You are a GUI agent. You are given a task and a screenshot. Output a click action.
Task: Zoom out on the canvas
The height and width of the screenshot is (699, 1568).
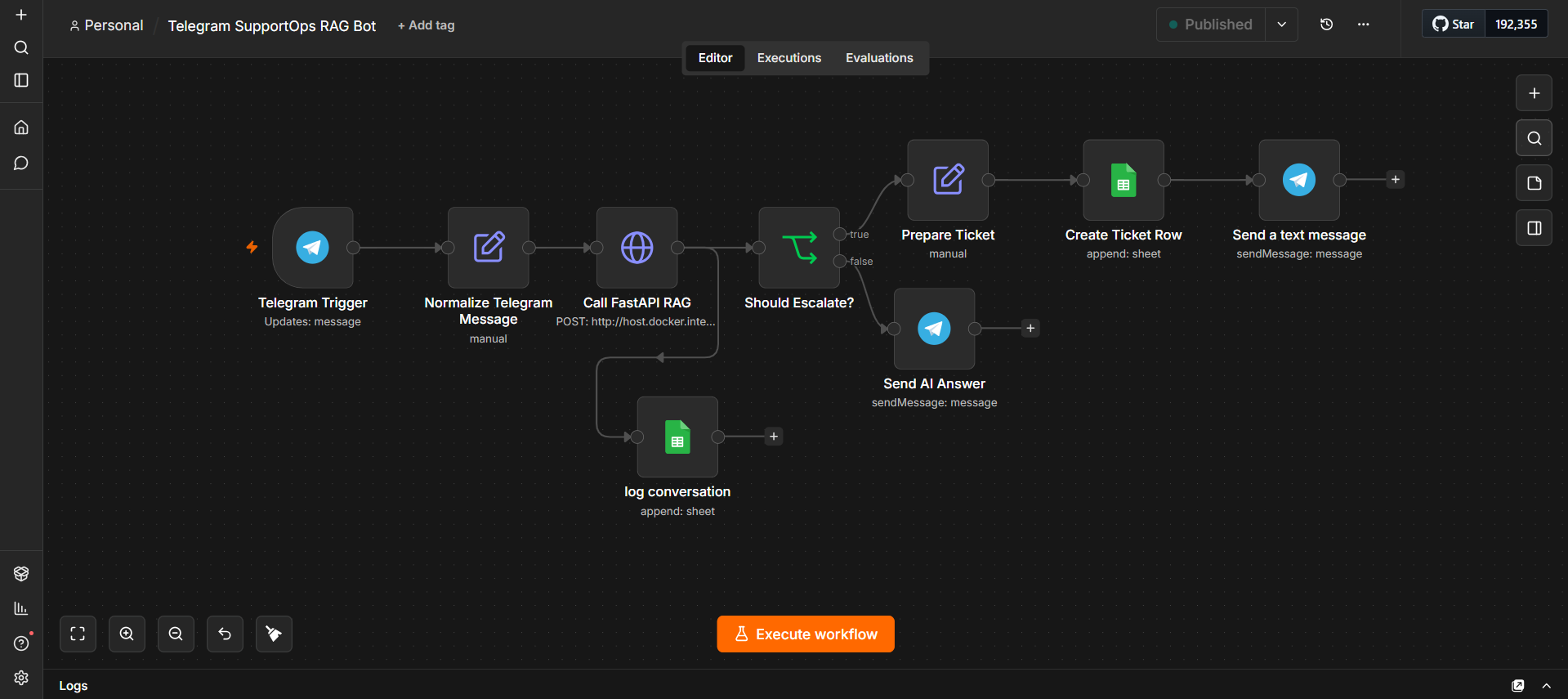point(176,634)
